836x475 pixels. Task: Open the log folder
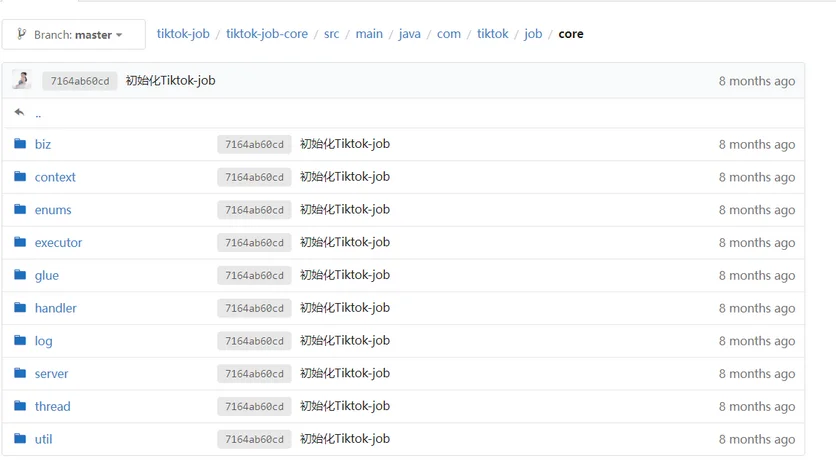point(43,341)
